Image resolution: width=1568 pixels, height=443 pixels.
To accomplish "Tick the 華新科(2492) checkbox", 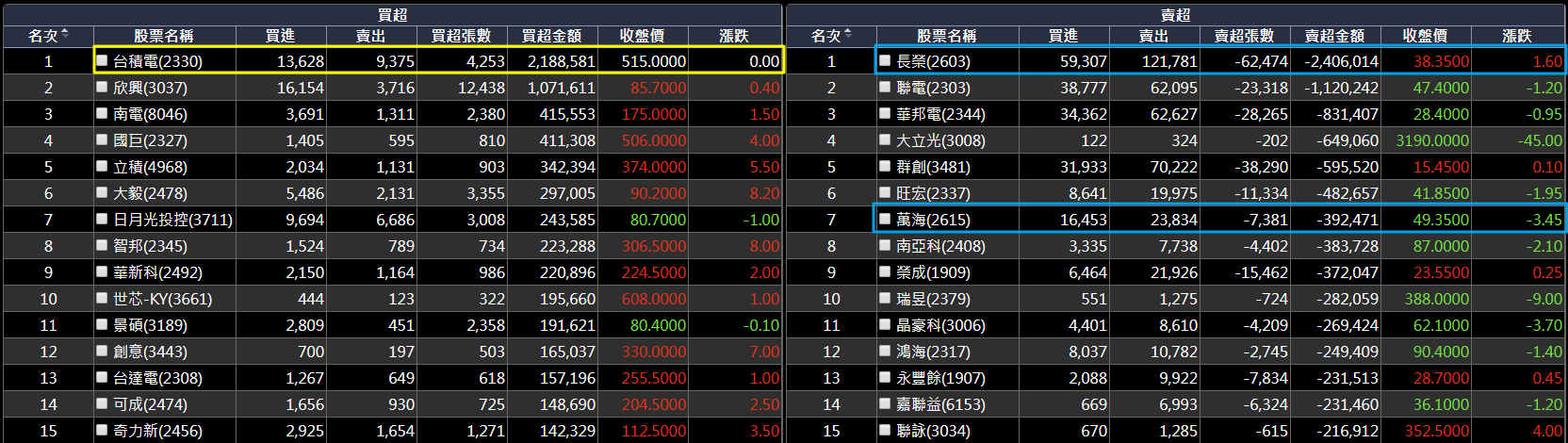I will 102,271.
